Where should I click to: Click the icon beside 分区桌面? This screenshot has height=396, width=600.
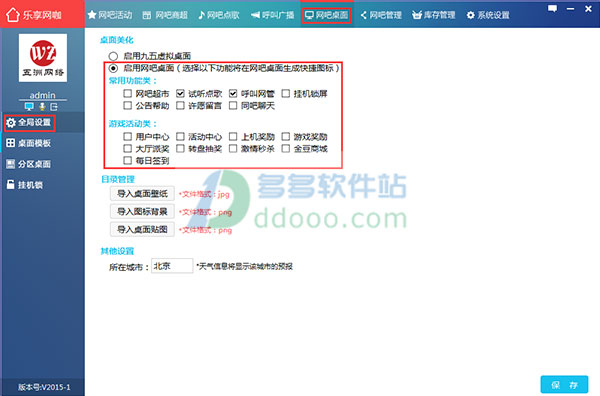pyautogui.click(x=11, y=164)
